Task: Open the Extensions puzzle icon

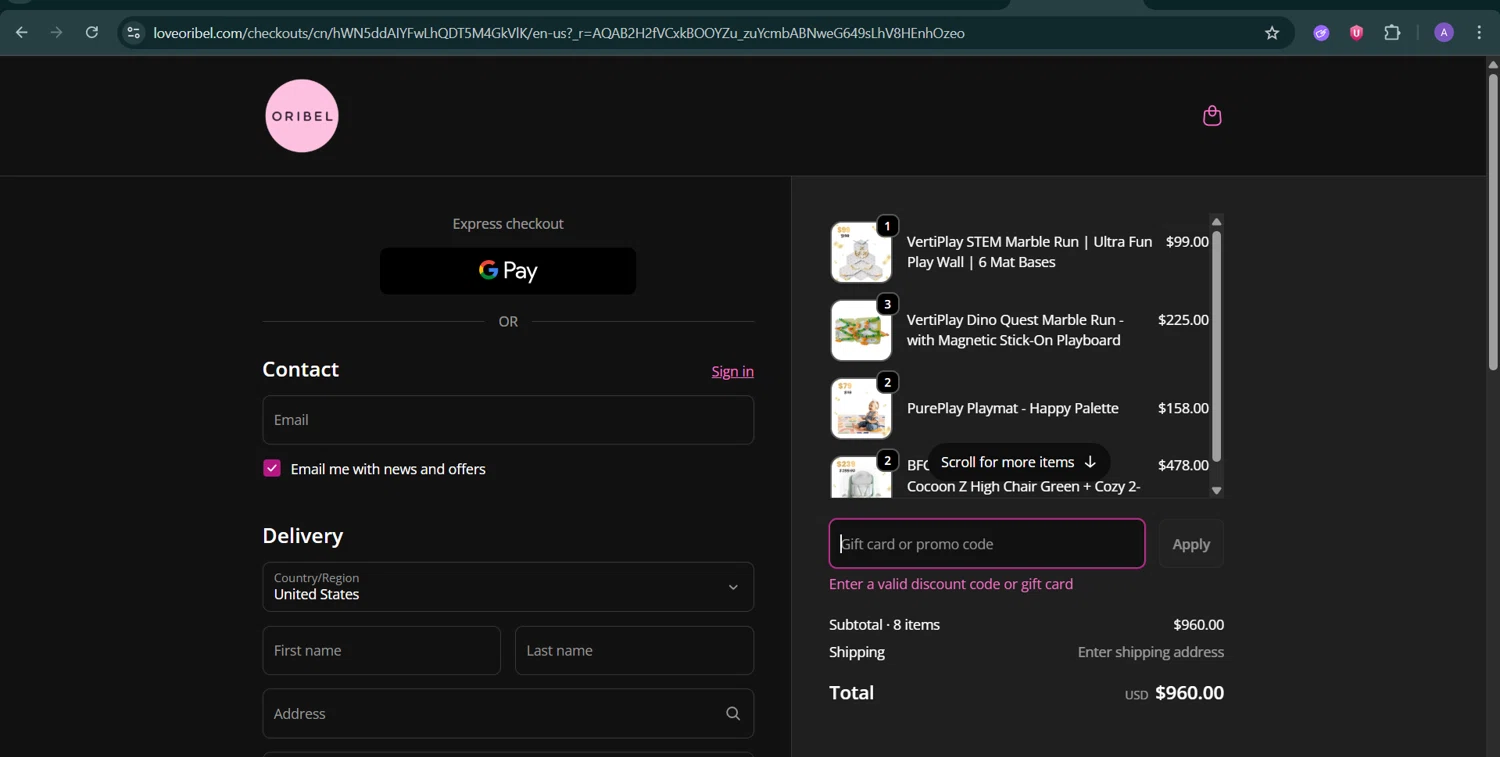Action: click(x=1392, y=33)
